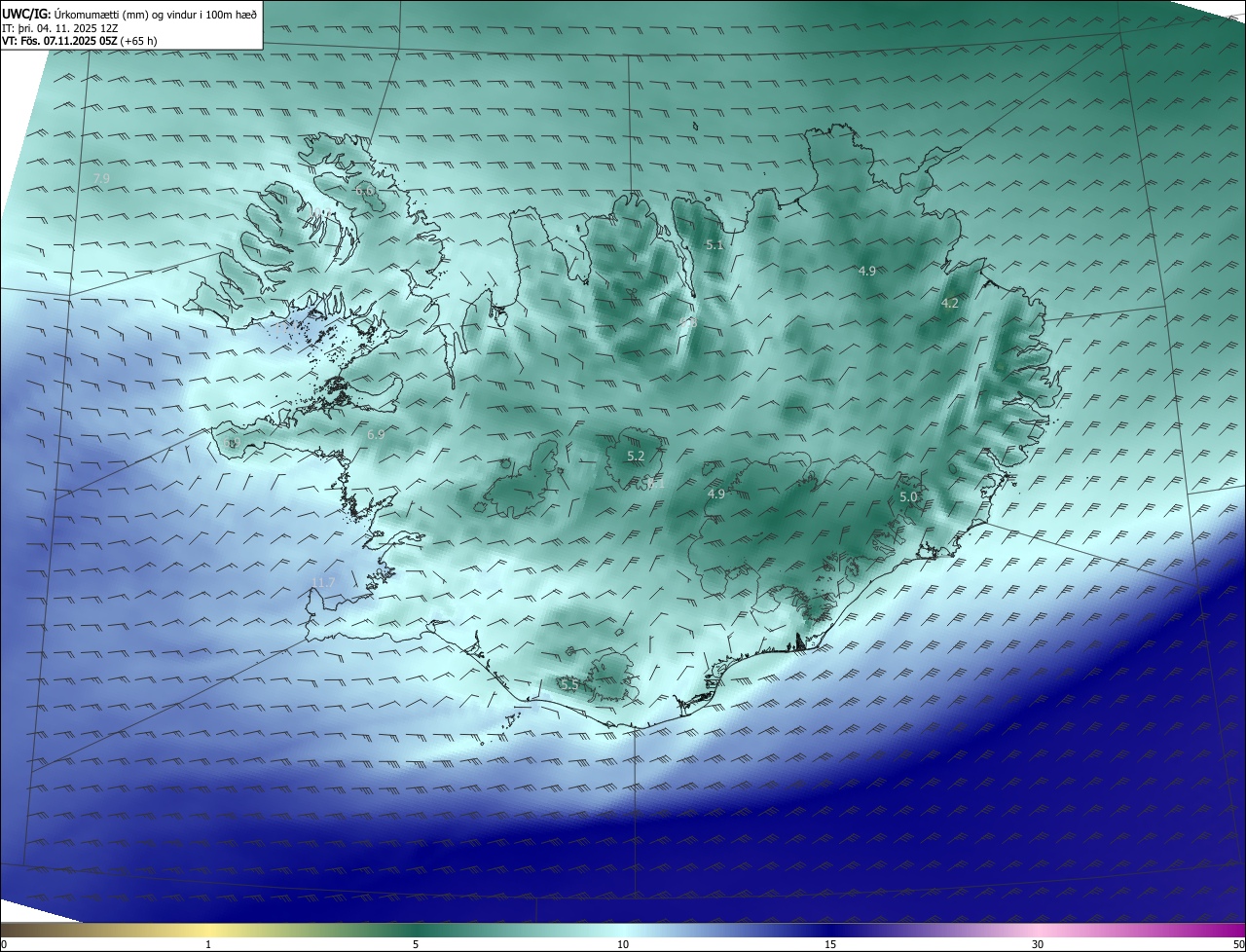Click the 30 tick label on color scale
The height and width of the screenshot is (952, 1246).
point(1038,944)
